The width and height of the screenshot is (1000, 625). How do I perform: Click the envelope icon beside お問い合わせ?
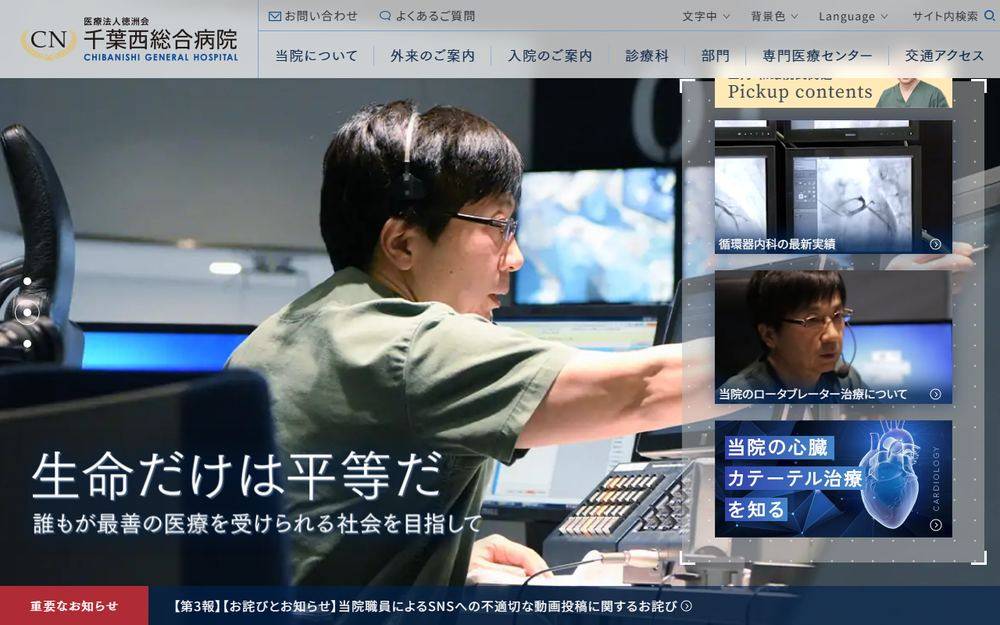(275, 16)
